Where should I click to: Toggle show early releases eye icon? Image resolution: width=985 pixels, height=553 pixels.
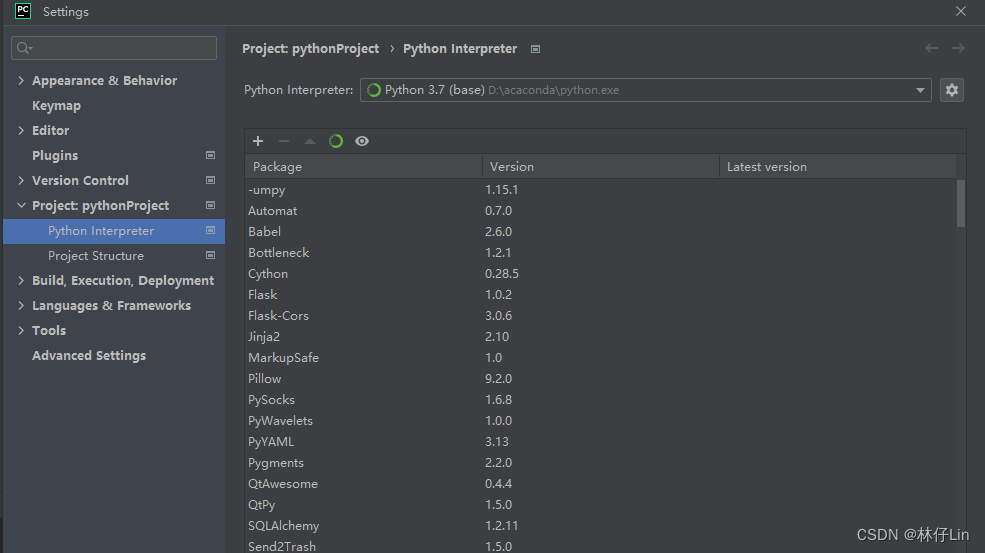tap(362, 141)
